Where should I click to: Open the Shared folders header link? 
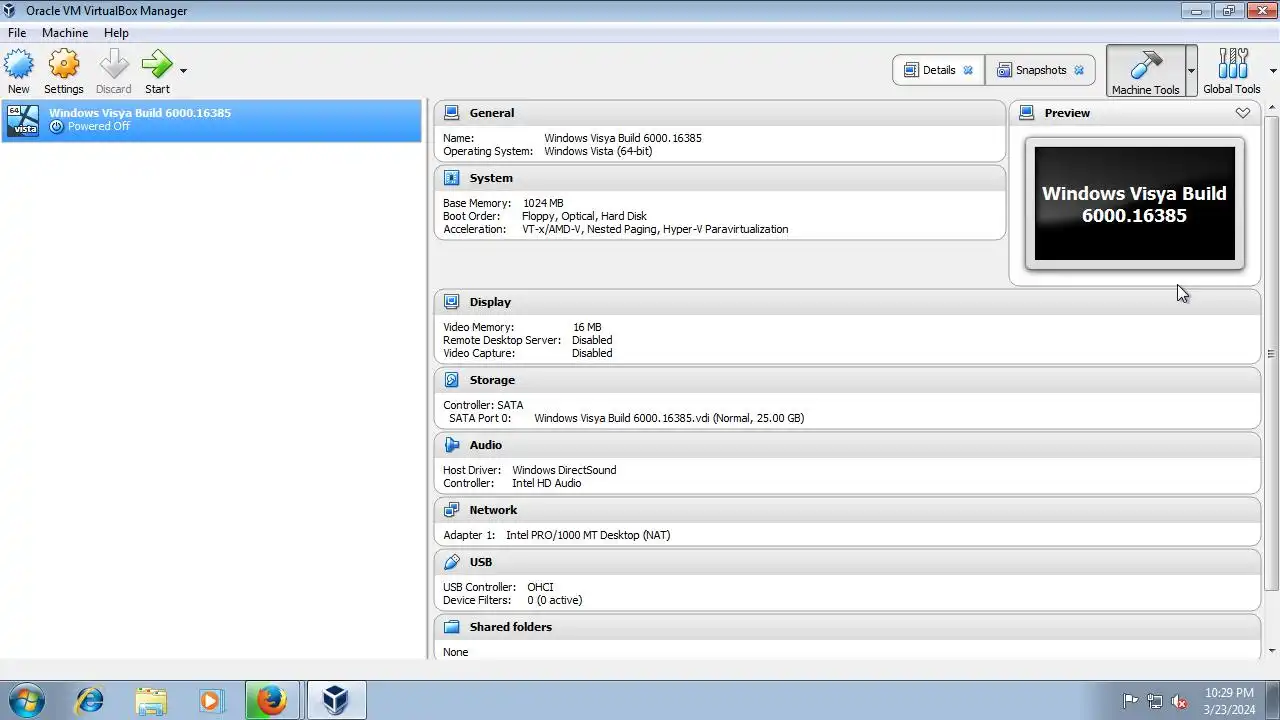pyautogui.click(x=511, y=627)
